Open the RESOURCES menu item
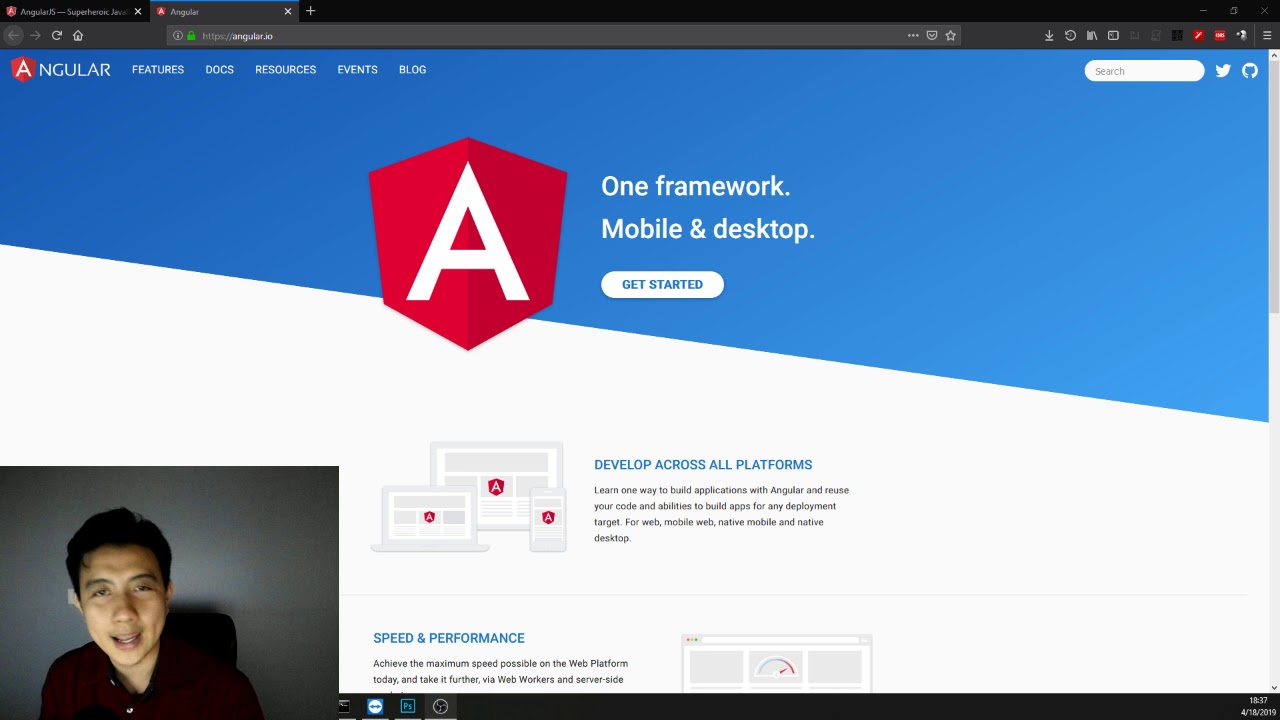Viewport: 1280px width, 720px height. 285,70
